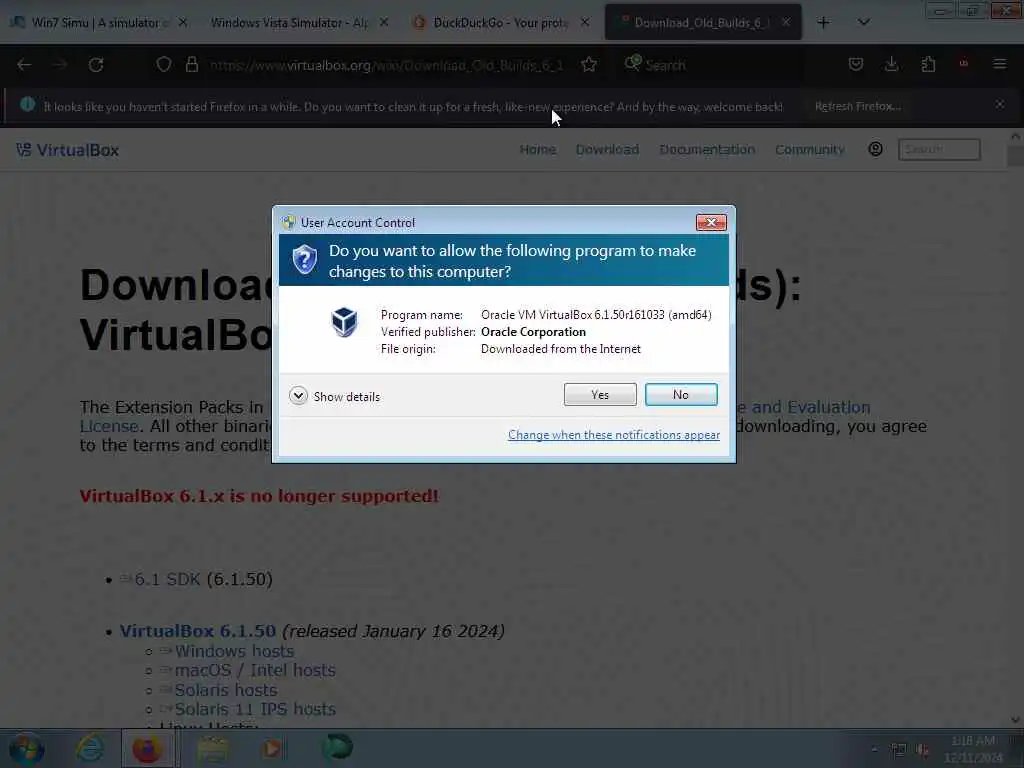Close the Win7 Simu tab

pyautogui.click(x=183, y=23)
